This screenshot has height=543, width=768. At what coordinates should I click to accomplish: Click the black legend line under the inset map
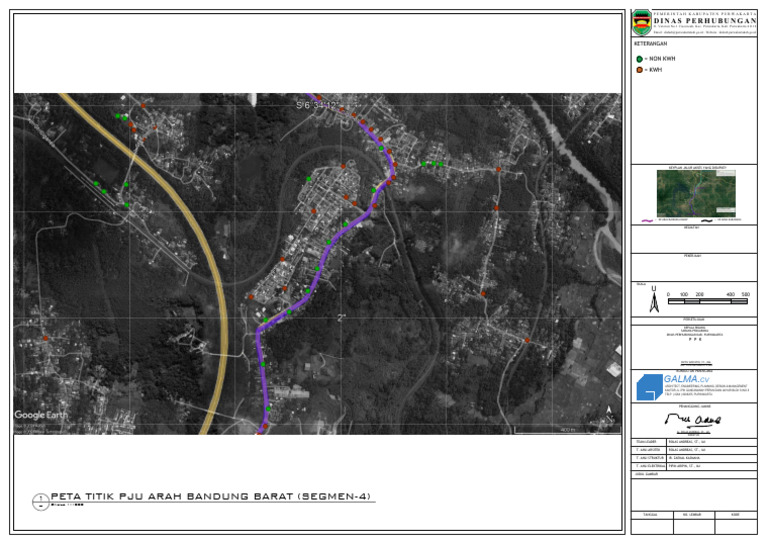point(709,219)
